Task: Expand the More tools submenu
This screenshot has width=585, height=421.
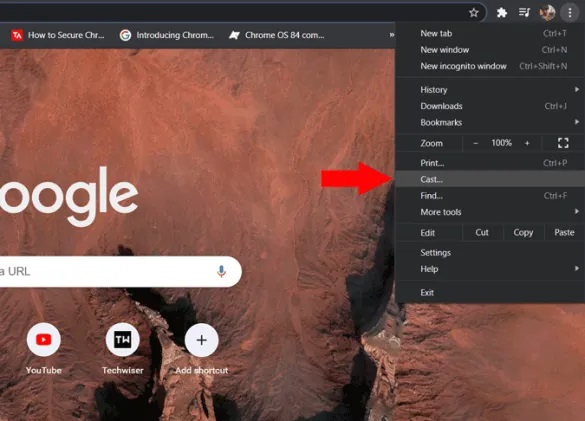Action: pos(490,212)
